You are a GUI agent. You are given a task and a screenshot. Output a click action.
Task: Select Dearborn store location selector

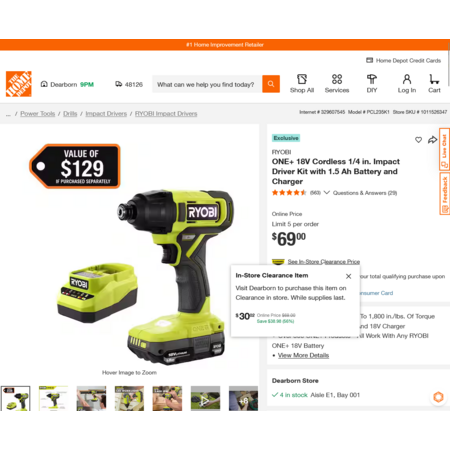[67, 84]
